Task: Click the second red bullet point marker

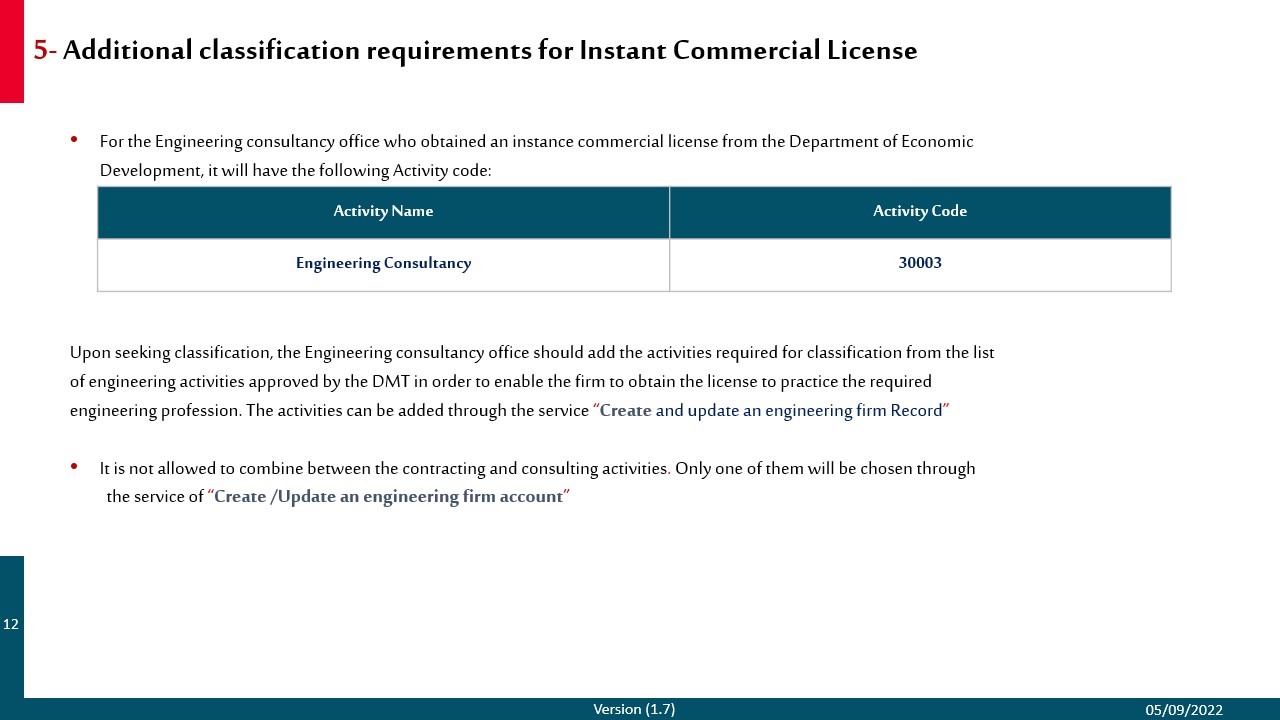Action: click(74, 467)
